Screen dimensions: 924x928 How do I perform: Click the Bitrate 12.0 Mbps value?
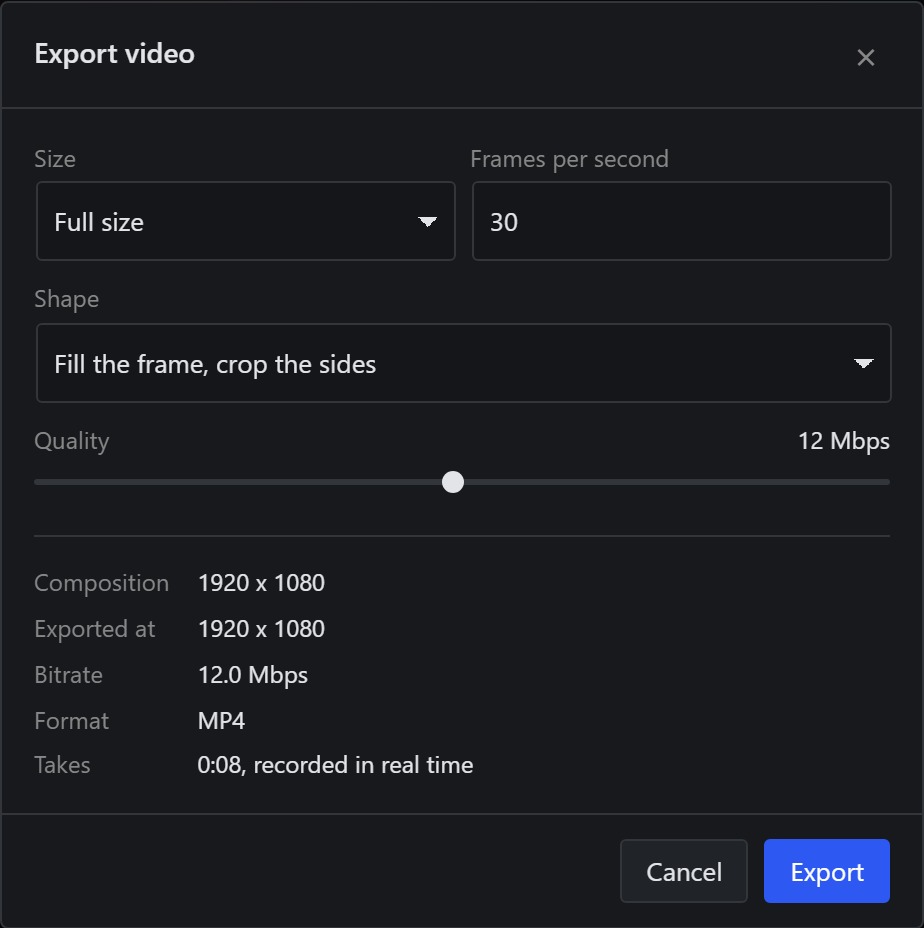[253, 675]
